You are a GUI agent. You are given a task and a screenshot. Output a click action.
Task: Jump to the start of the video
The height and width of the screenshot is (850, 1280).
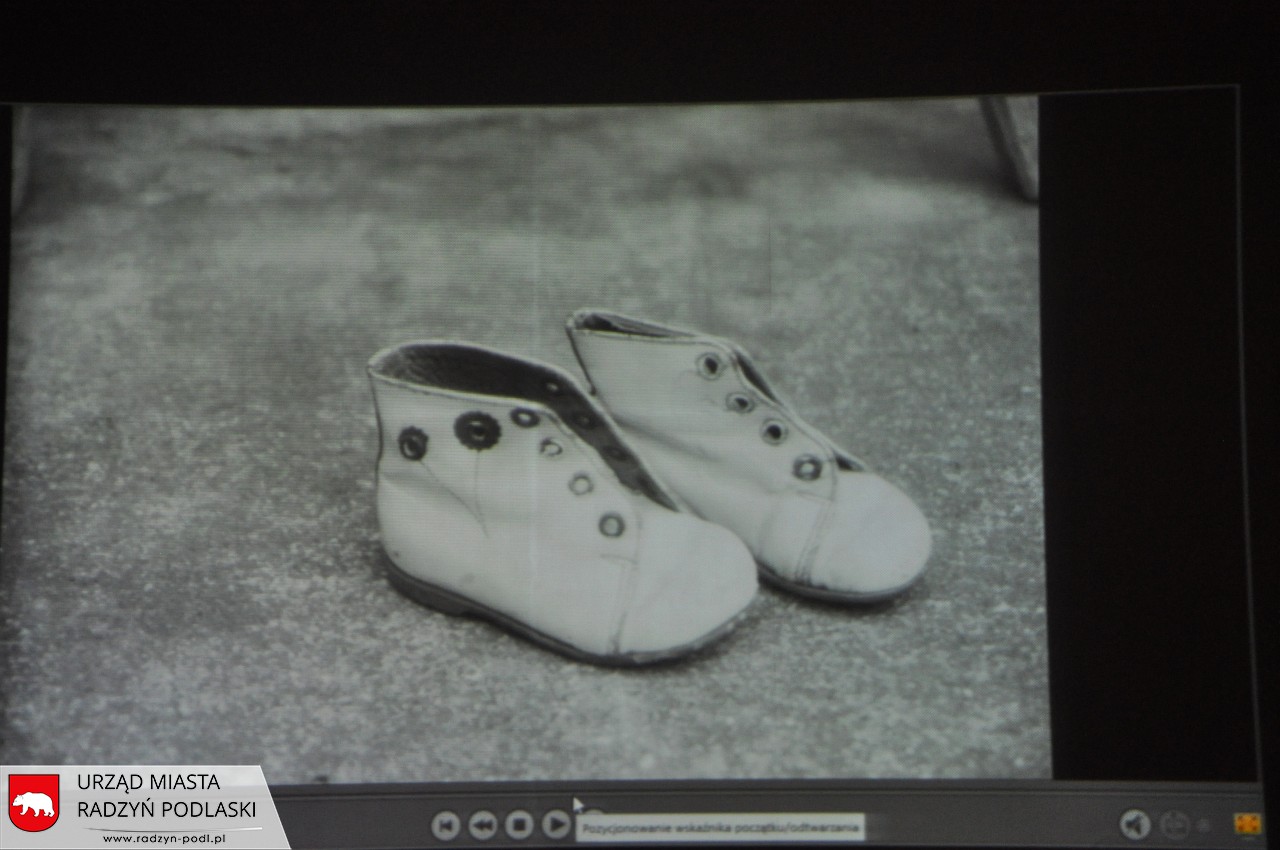coord(446,825)
